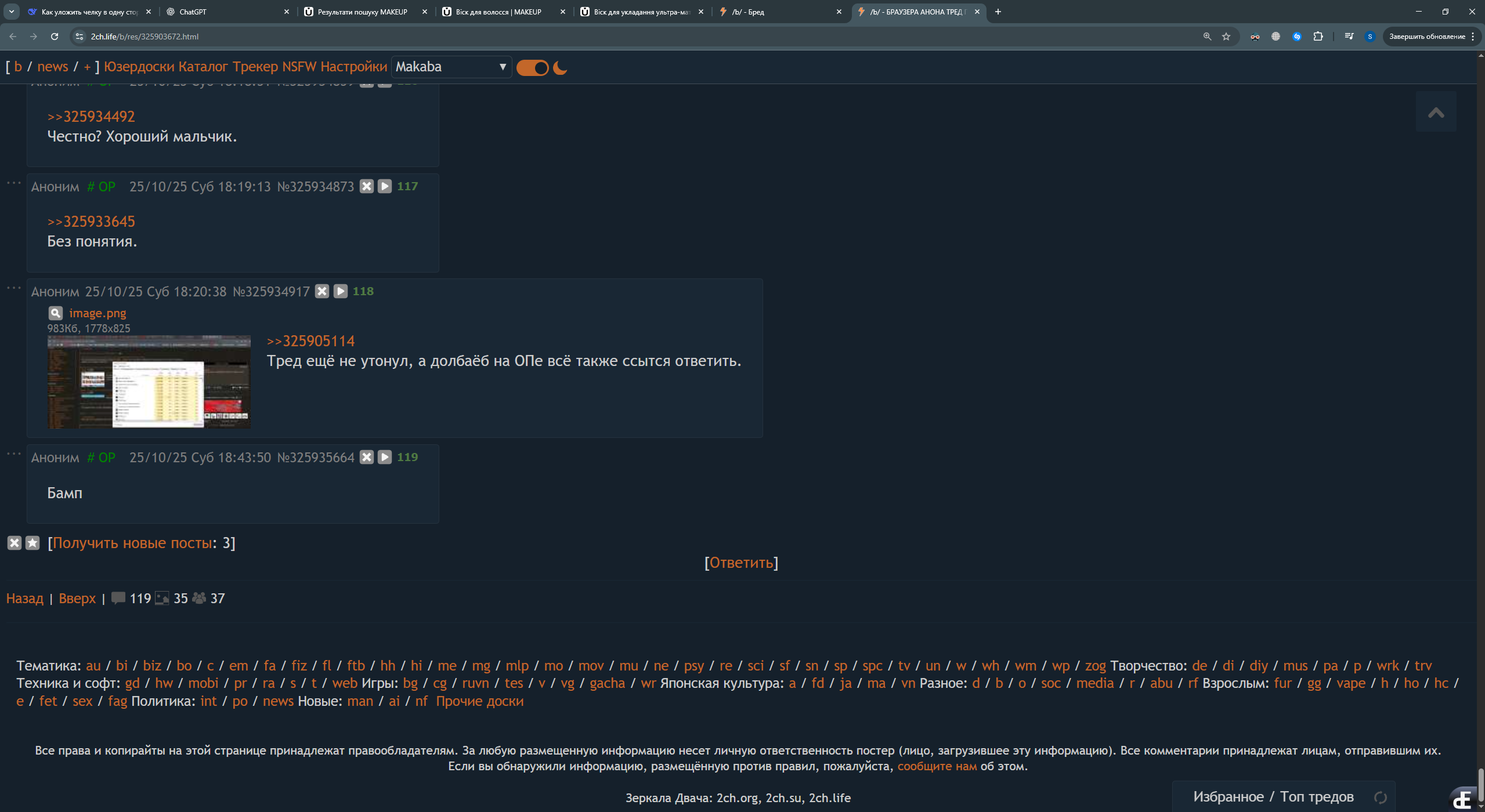Click the moon night-mode icon
The width and height of the screenshot is (1485, 812).
click(x=559, y=68)
